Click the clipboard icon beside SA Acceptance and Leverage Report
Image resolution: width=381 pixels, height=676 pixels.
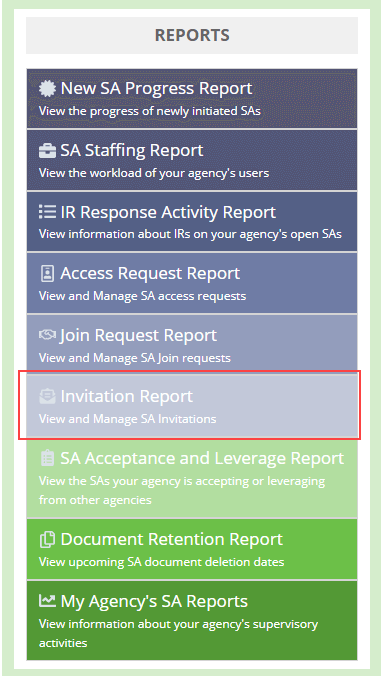[x=47, y=458]
